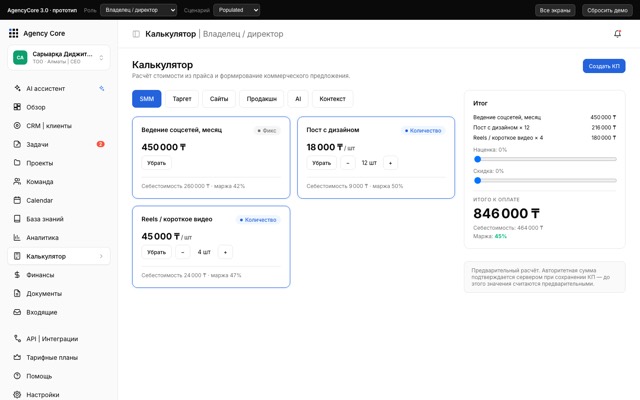Open Обзор via its dashboard icon
Image resolution: width=640 pixels, height=400 pixels.
click(17, 107)
